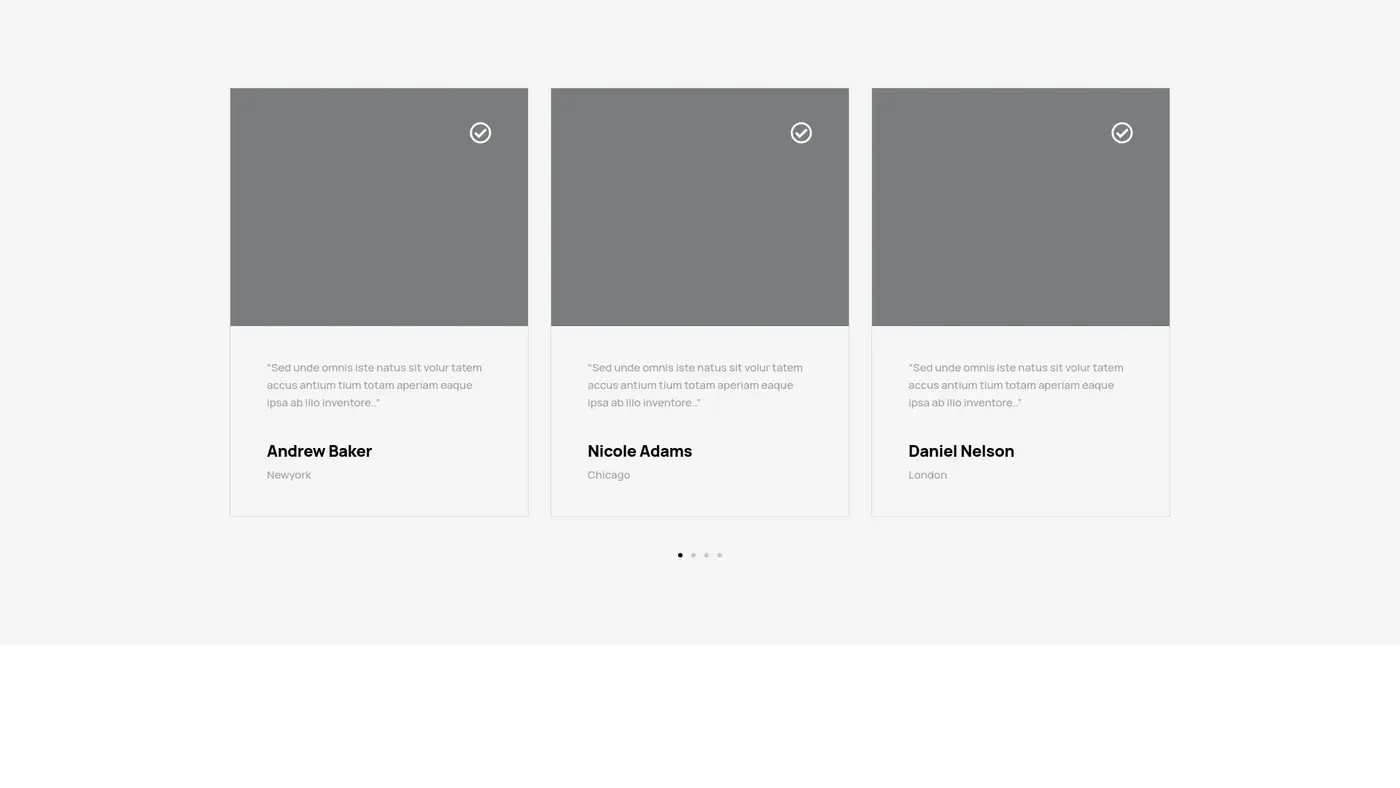Open Daniel Nelson's gray testimonial image

coord(1020,220)
